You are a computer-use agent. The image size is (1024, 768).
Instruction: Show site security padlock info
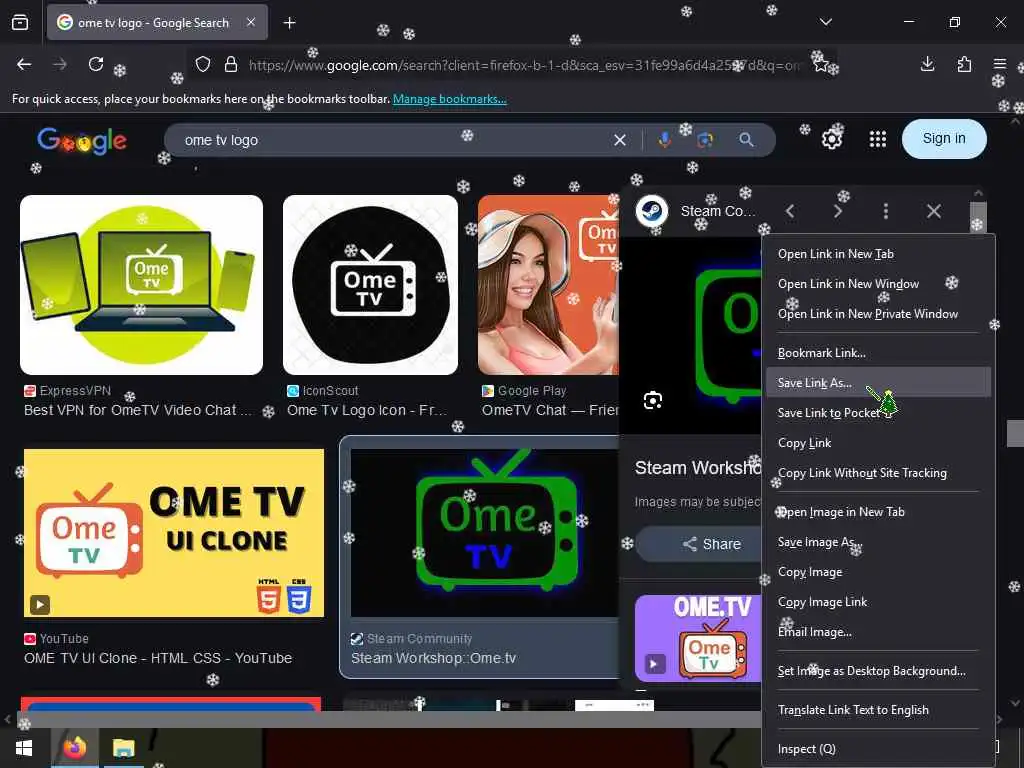pos(231,65)
